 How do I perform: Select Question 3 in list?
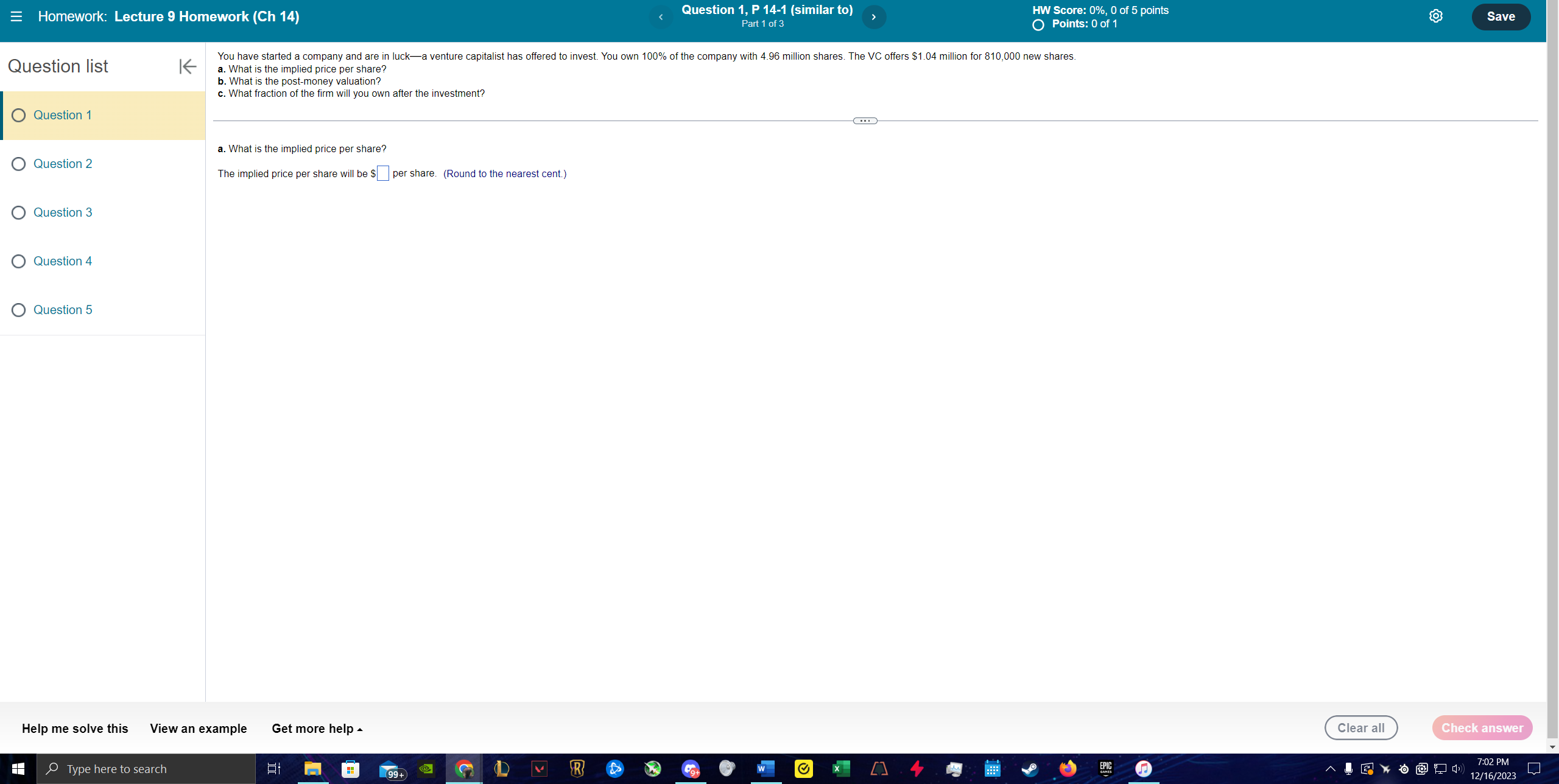click(62, 212)
